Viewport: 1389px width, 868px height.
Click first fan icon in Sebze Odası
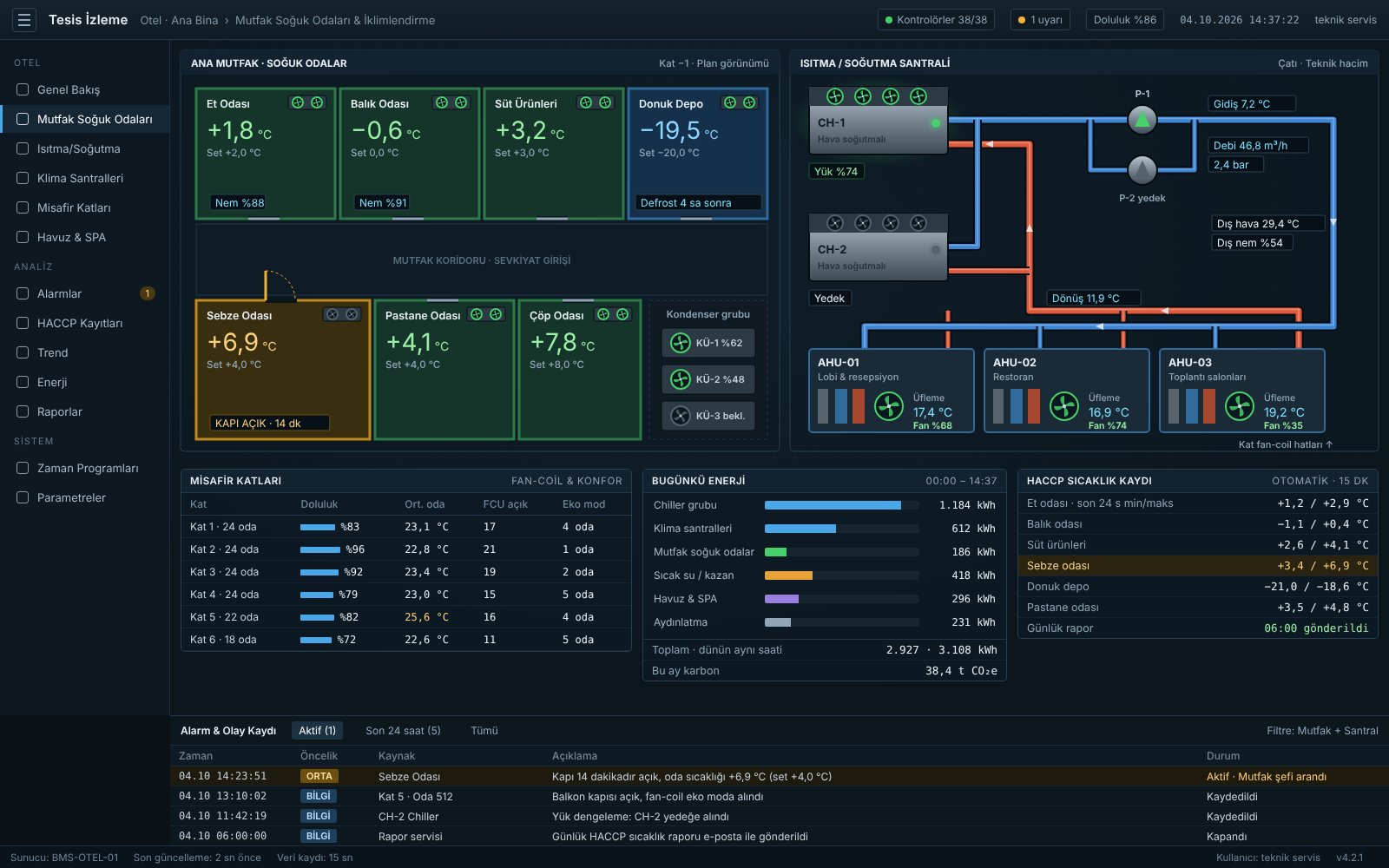tap(332, 314)
